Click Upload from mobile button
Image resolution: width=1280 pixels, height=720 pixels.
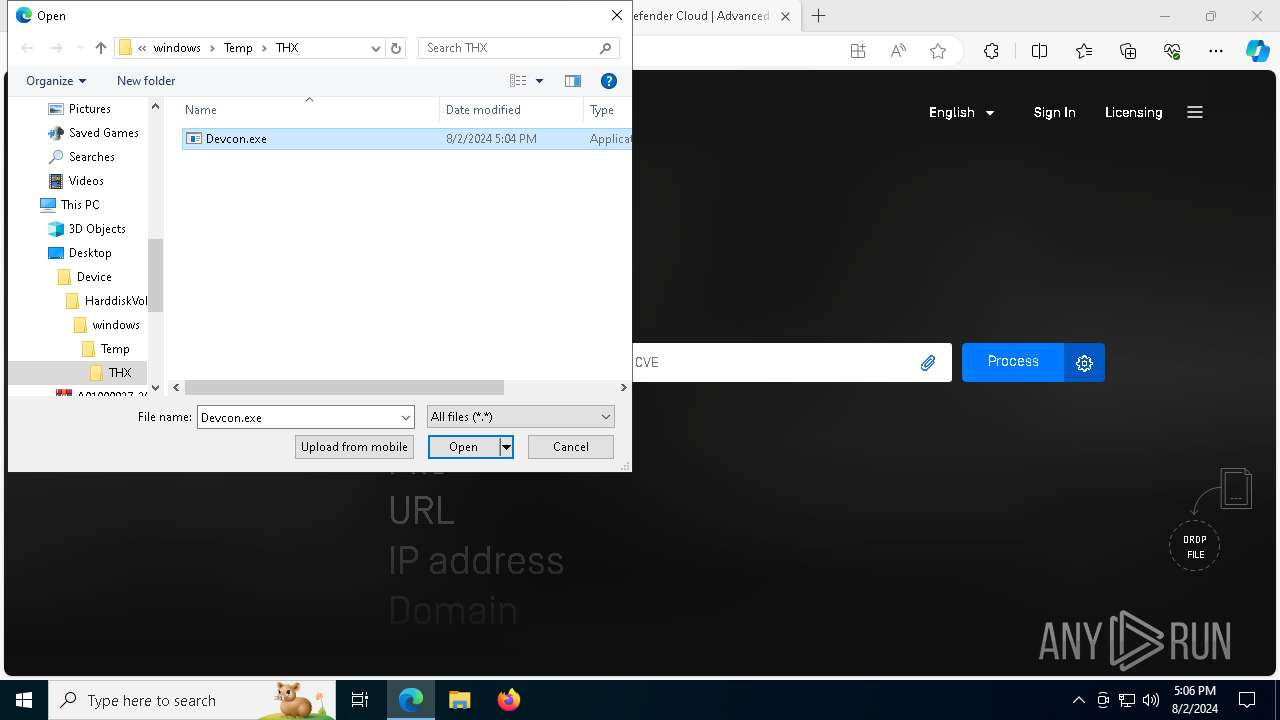[354, 447]
